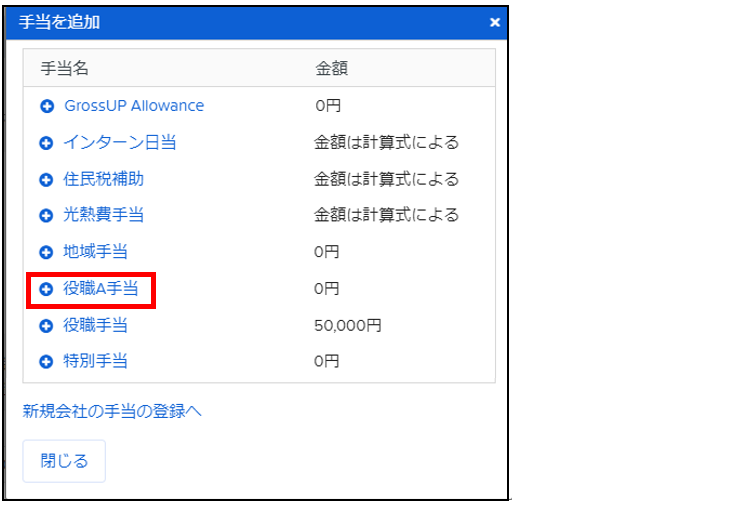Select the インターン日当 allowance link
The width and height of the screenshot is (737, 506).
(x=120, y=142)
